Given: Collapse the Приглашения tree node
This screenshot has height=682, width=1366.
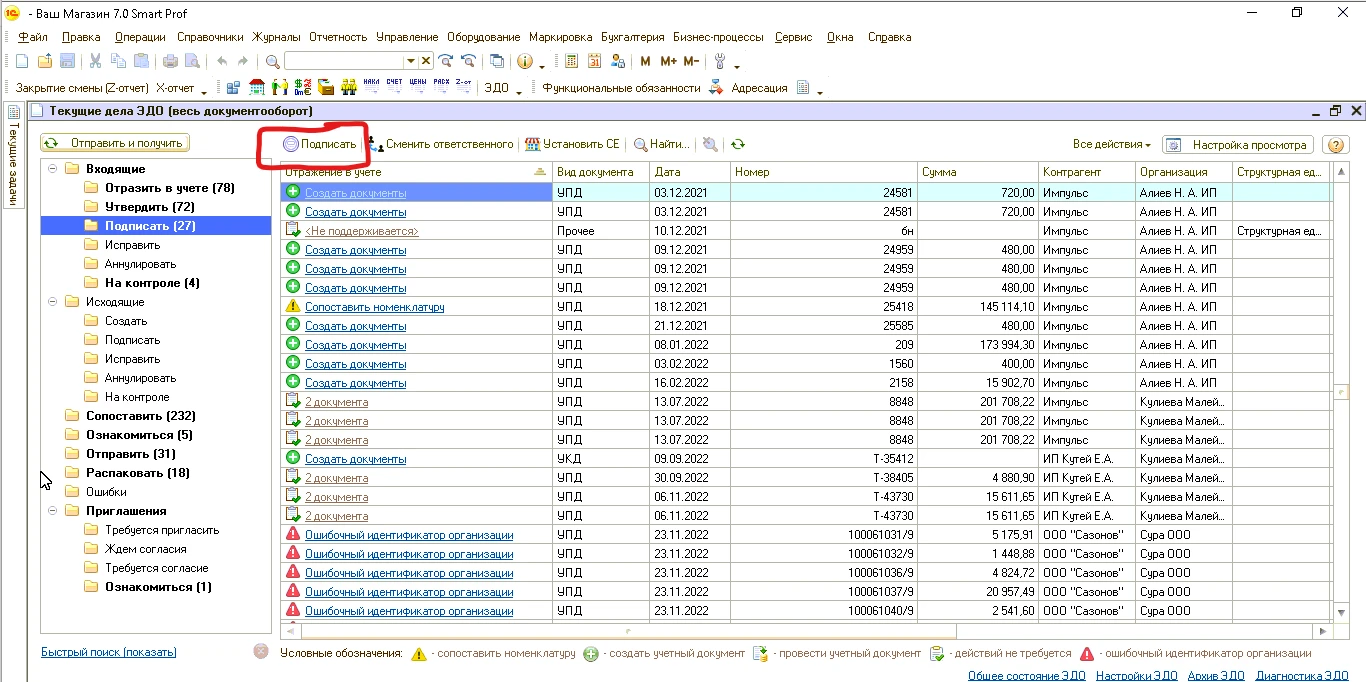Looking at the screenshot, I should click(x=52, y=511).
